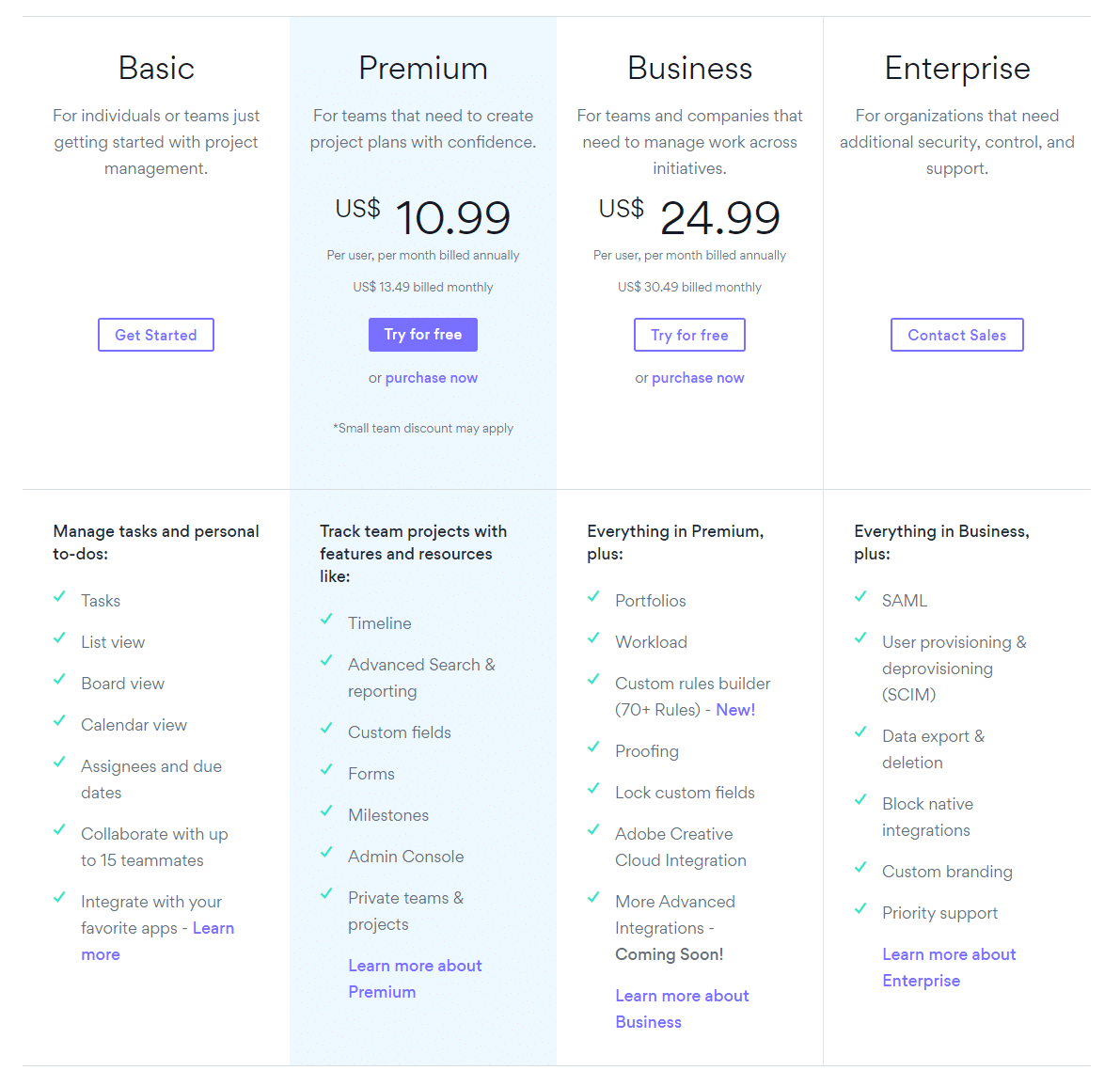Screen dimensions: 1120x1086
Task: Click Get Started under the Basic plan
Action: [x=155, y=335]
